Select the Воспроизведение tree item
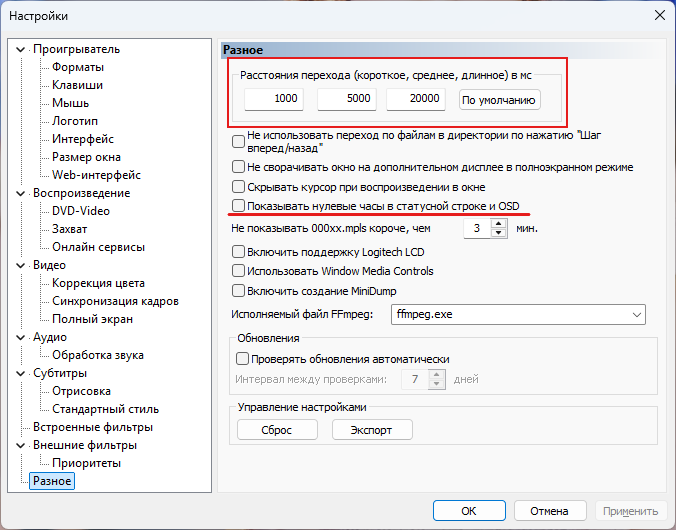 click(x=81, y=193)
